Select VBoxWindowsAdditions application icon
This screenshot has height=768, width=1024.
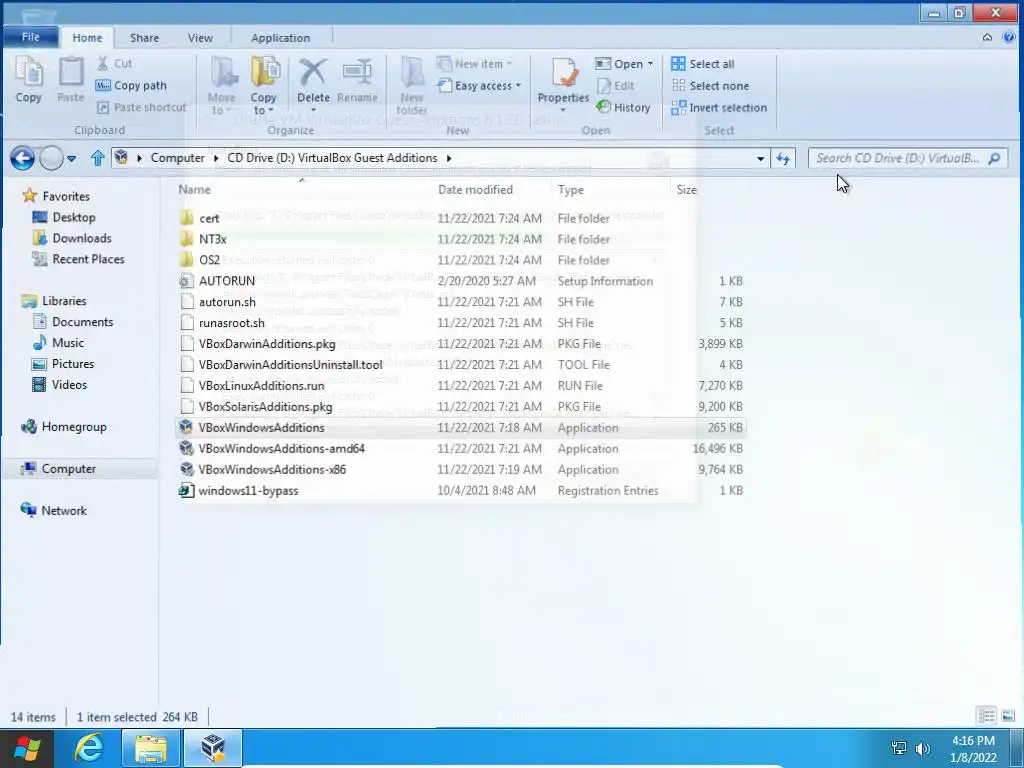tap(187, 427)
